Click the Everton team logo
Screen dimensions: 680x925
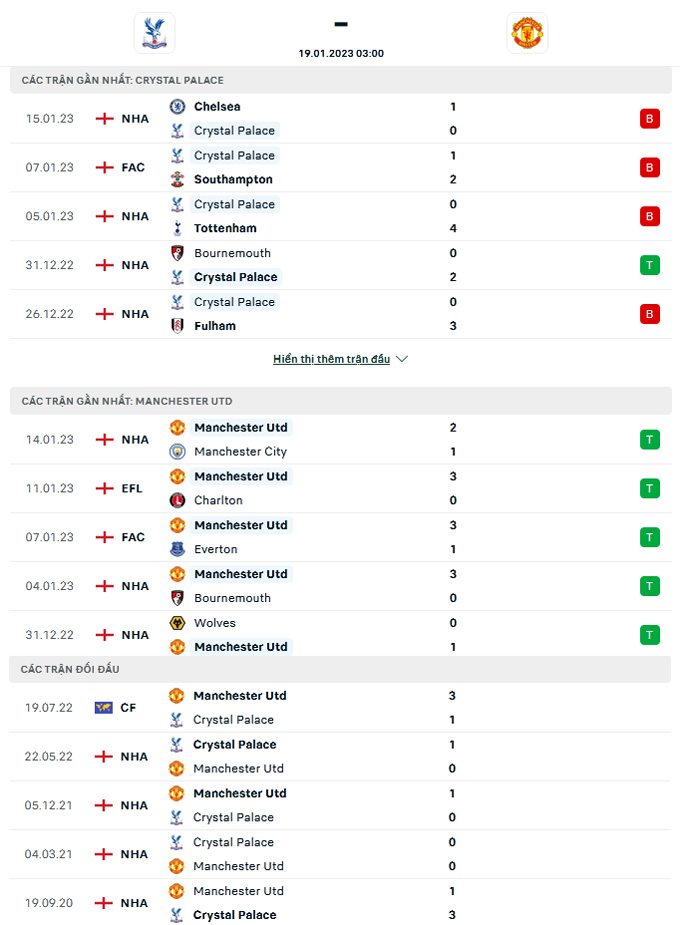point(177,549)
